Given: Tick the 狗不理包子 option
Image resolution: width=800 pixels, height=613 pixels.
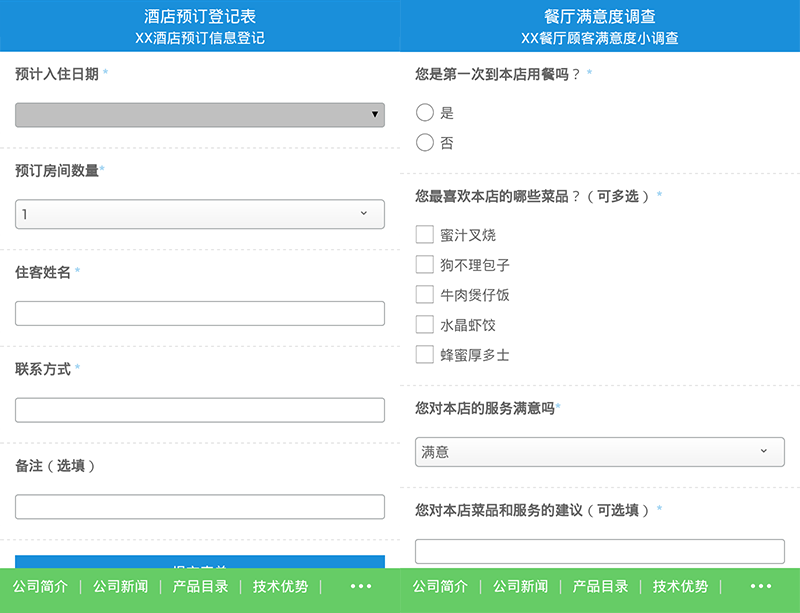Looking at the screenshot, I should pyautogui.click(x=425, y=265).
